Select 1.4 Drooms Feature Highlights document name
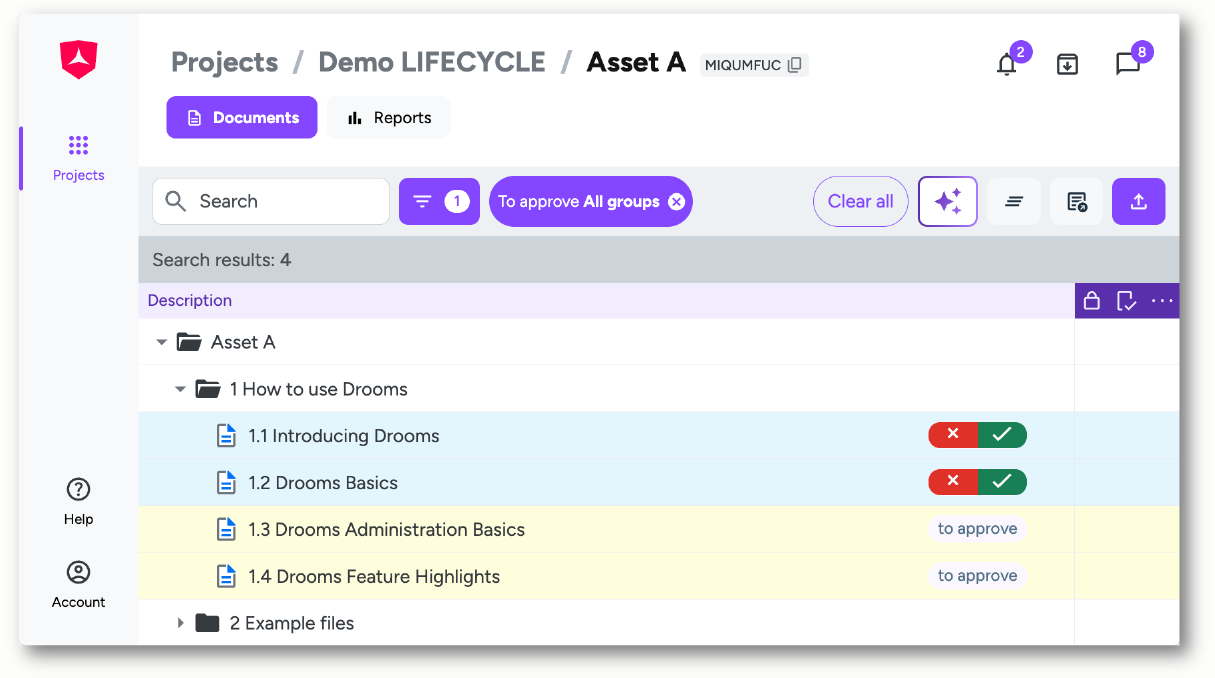The width and height of the screenshot is (1215, 678). 374,577
